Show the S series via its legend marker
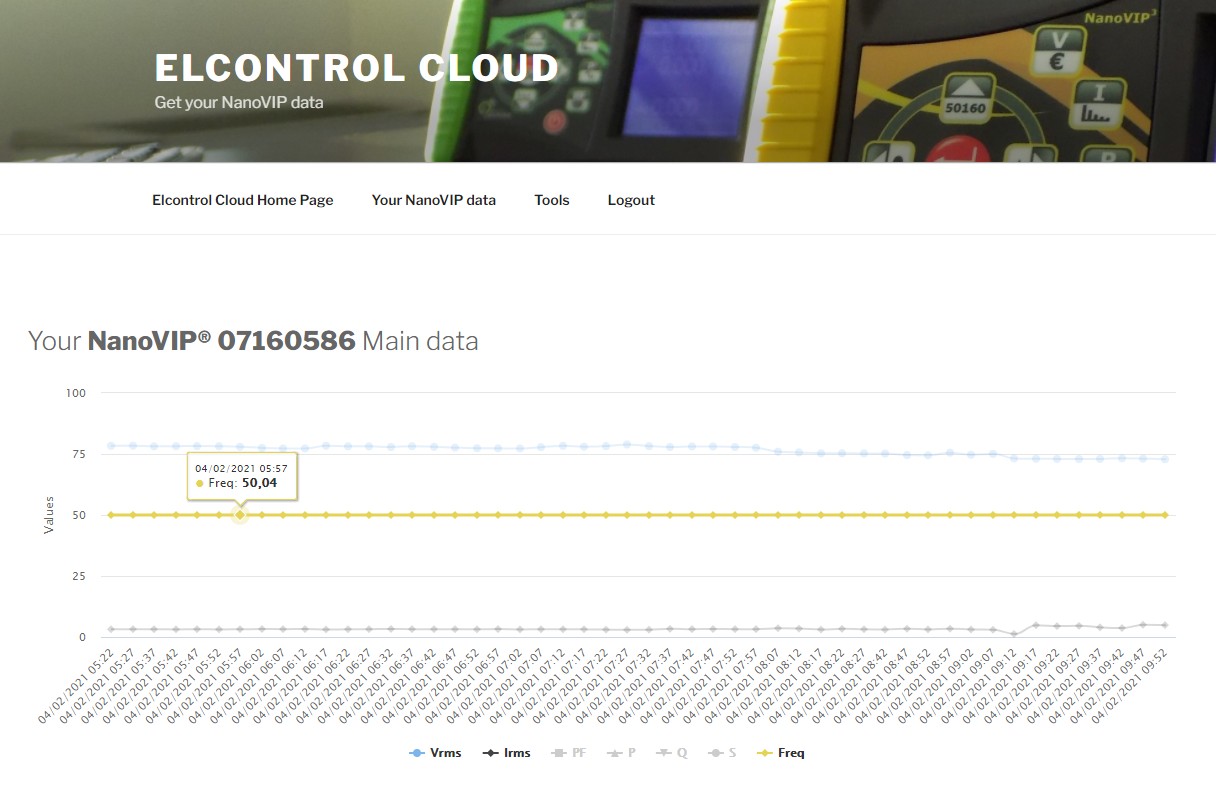 [723, 753]
